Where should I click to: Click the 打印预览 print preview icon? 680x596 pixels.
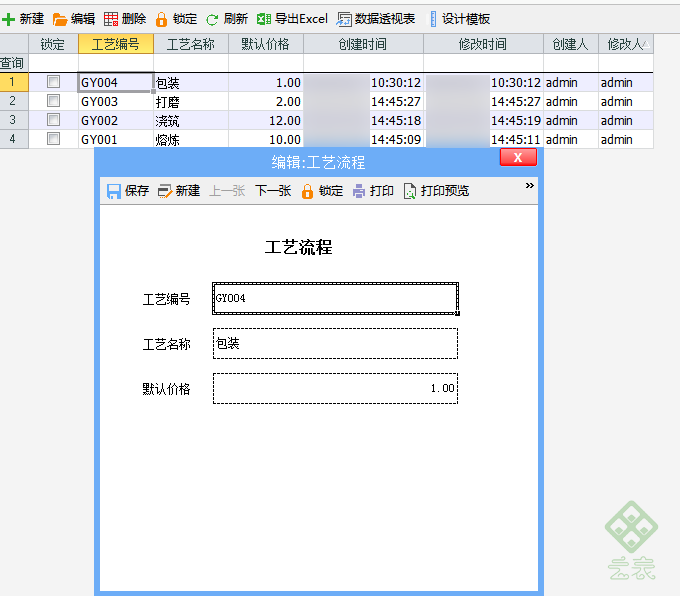[x=409, y=191]
